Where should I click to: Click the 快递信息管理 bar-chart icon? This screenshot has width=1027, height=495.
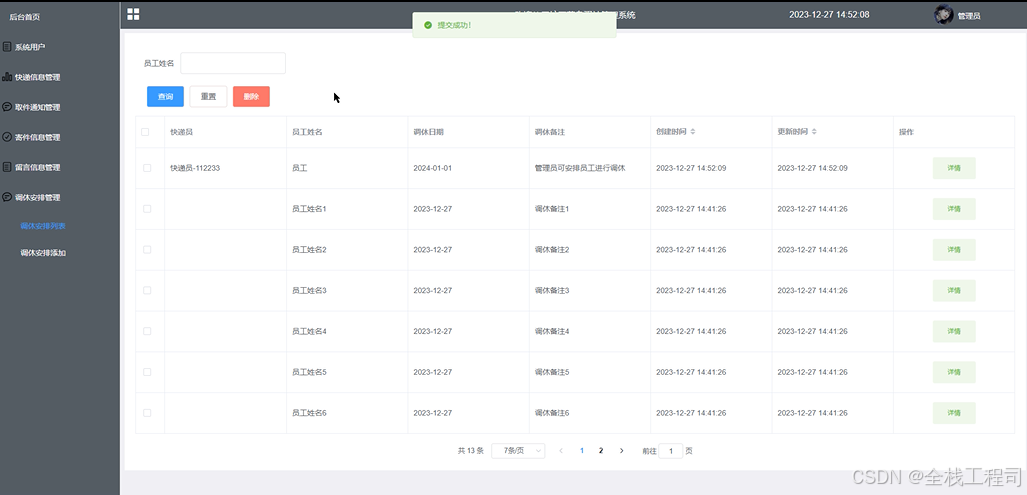tap(7, 77)
